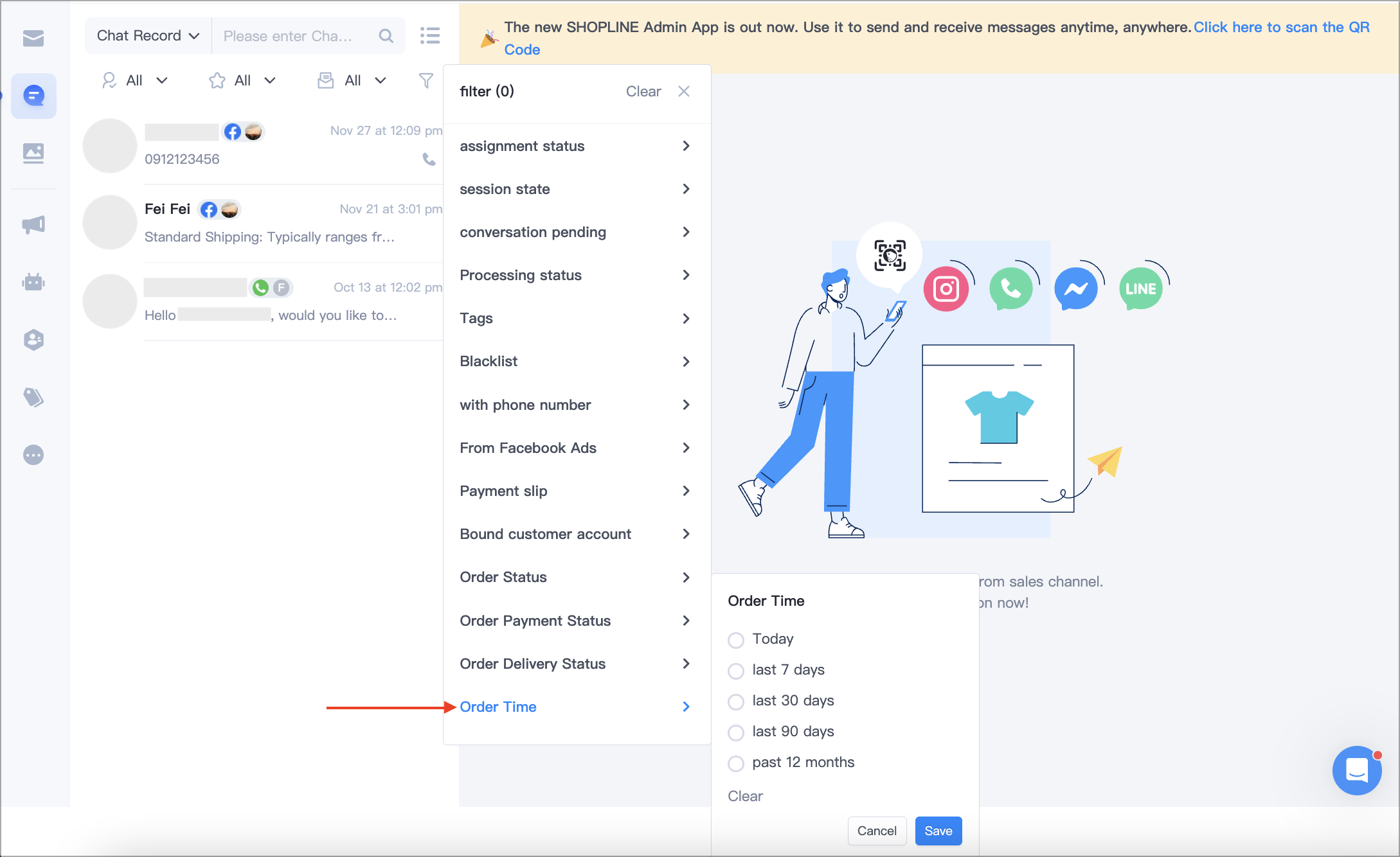Click Cancel in Order Time panel
The height and width of the screenshot is (857, 1400).
(877, 831)
